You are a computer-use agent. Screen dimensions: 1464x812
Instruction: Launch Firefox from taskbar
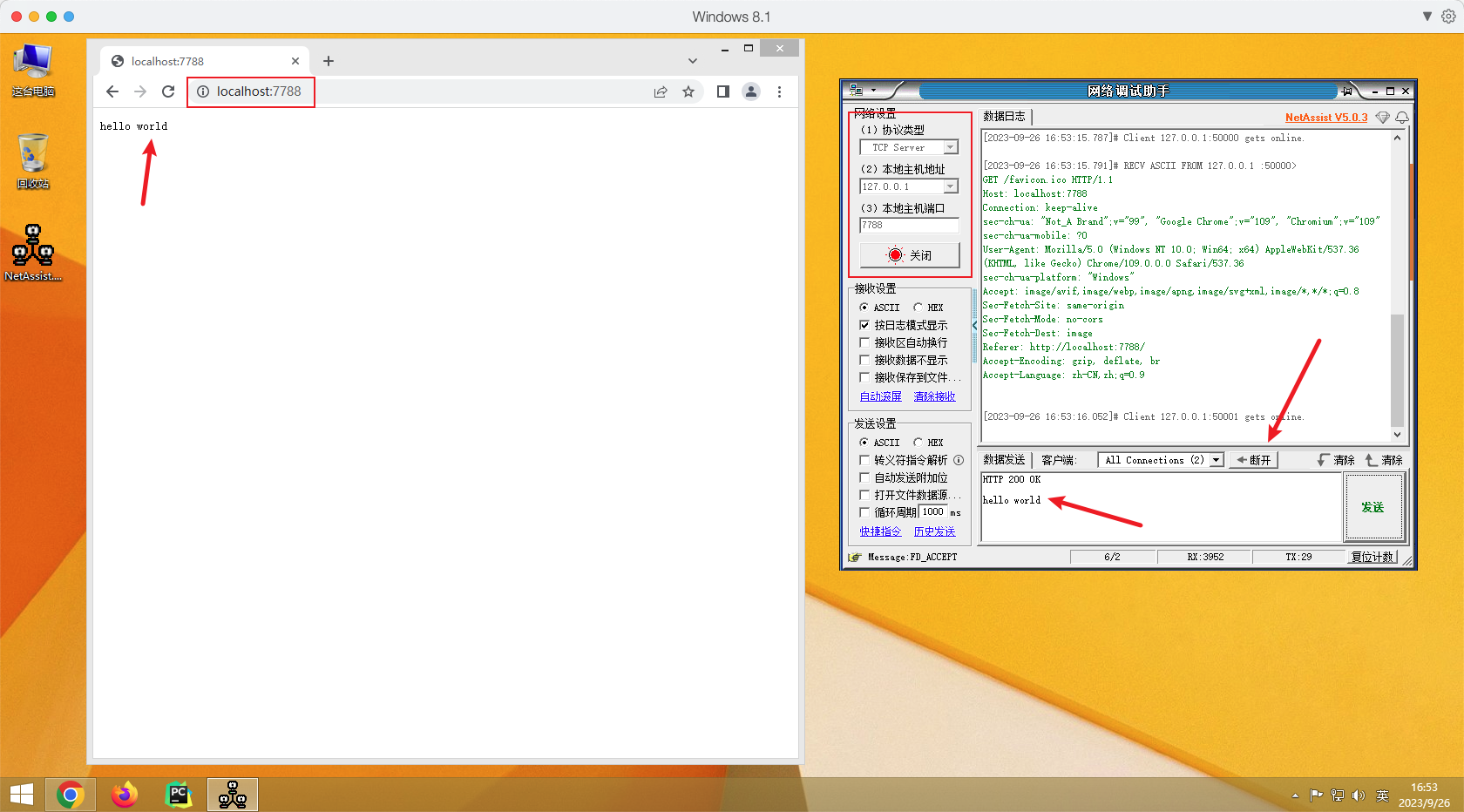click(x=125, y=795)
